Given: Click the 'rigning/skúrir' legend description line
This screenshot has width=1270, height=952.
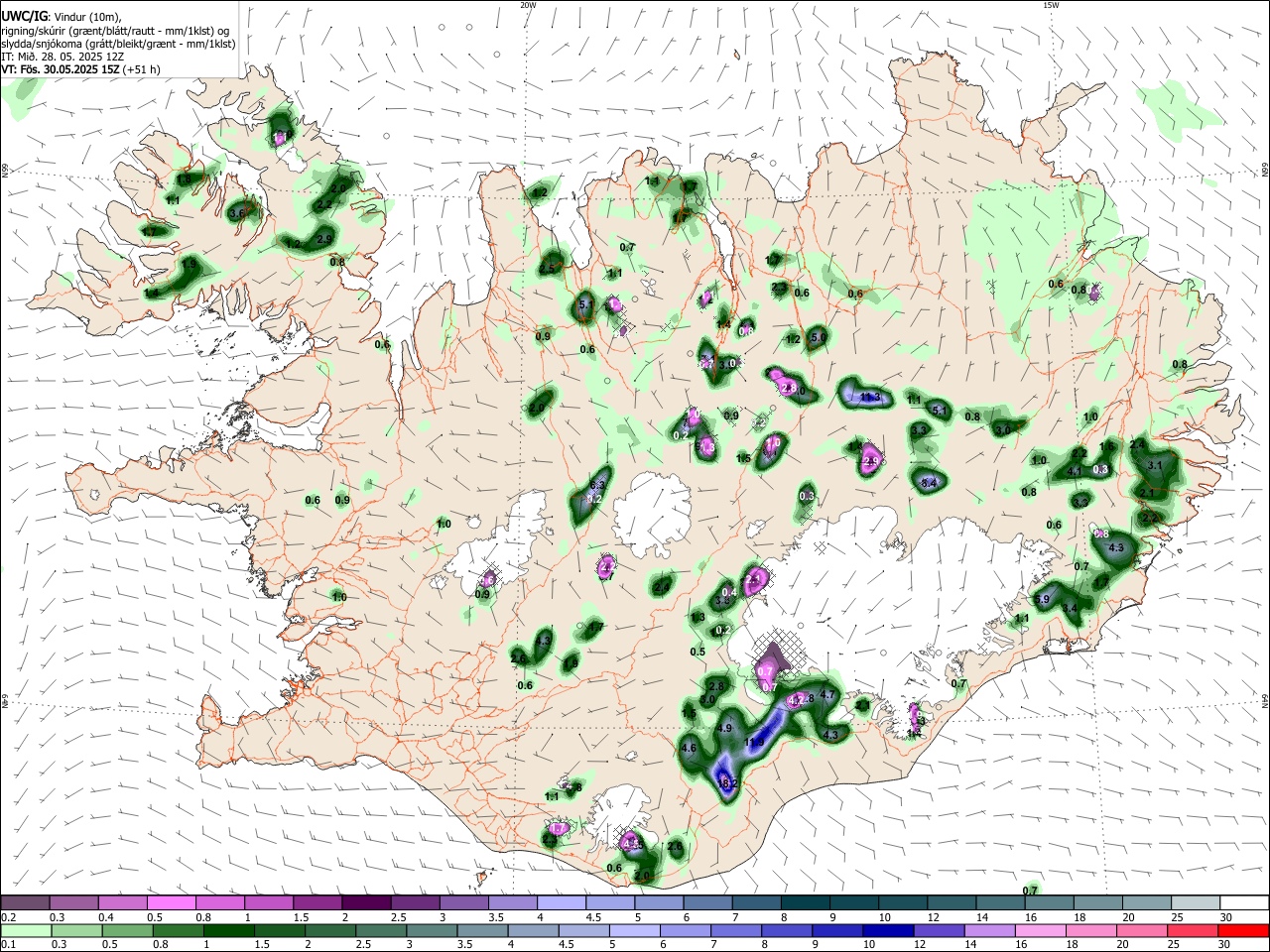Looking at the screenshot, I should pyautogui.click(x=115, y=30).
